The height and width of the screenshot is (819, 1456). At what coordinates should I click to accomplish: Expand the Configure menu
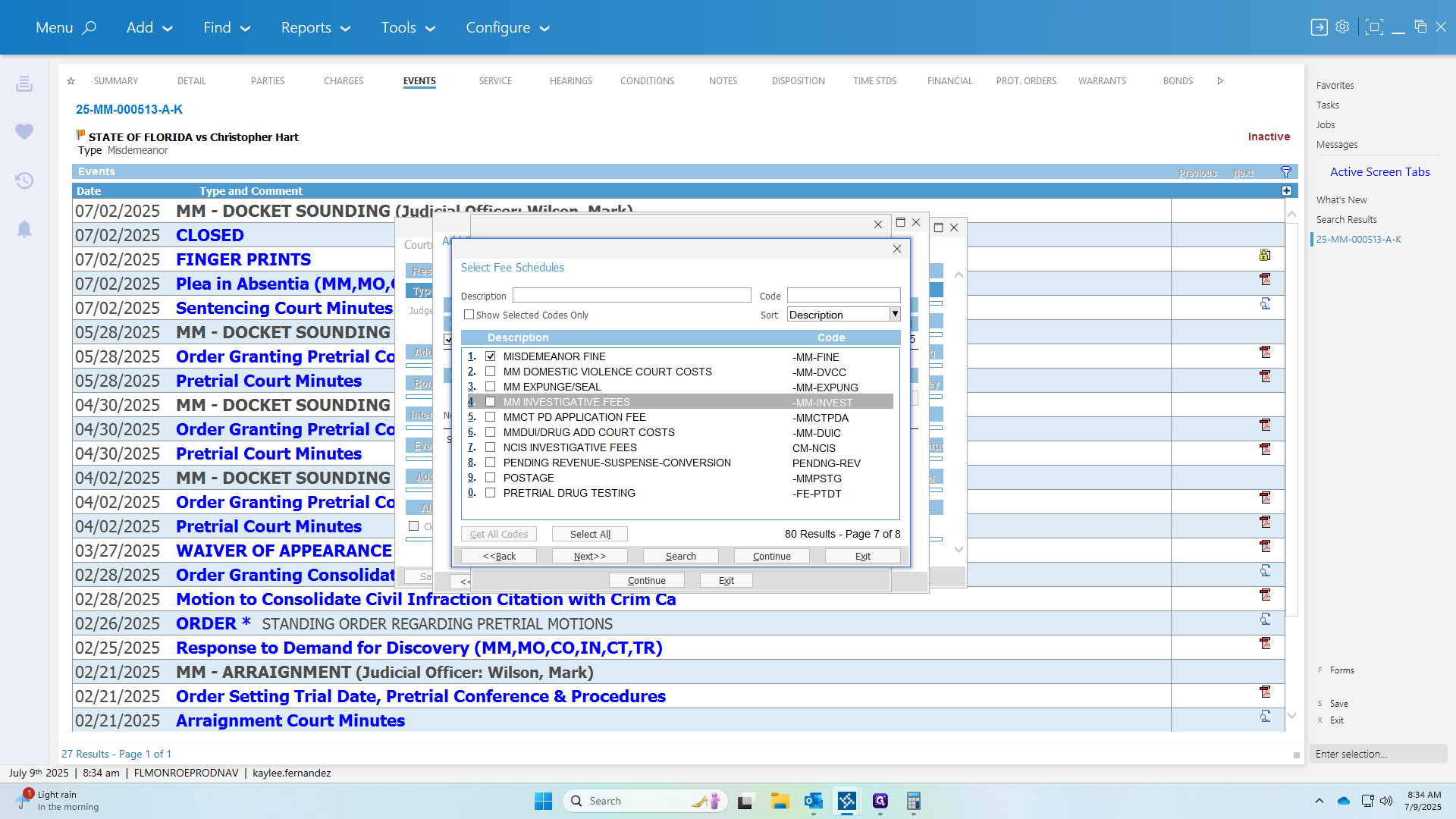tap(507, 27)
